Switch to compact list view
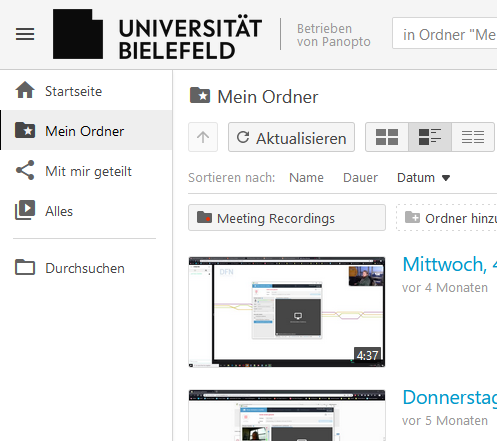This screenshot has height=441, width=497. coord(473,137)
